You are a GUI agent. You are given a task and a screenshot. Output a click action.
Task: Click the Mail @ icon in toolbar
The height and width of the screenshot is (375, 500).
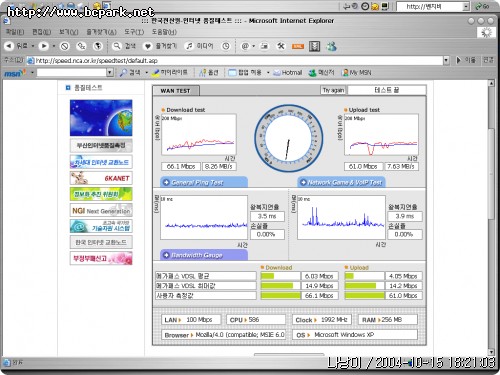click(x=245, y=46)
